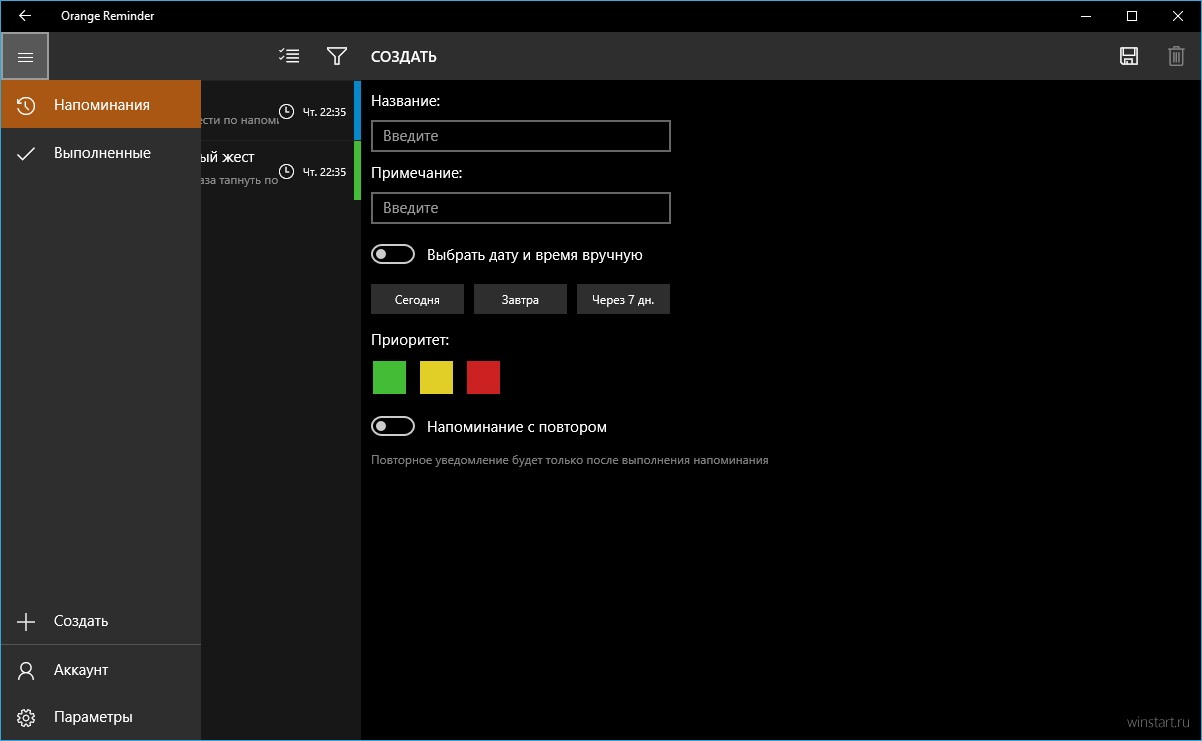This screenshot has width=1202, height=741.
Task: Choose 'Через 7 дн.' button
Action: pos(623,299)
